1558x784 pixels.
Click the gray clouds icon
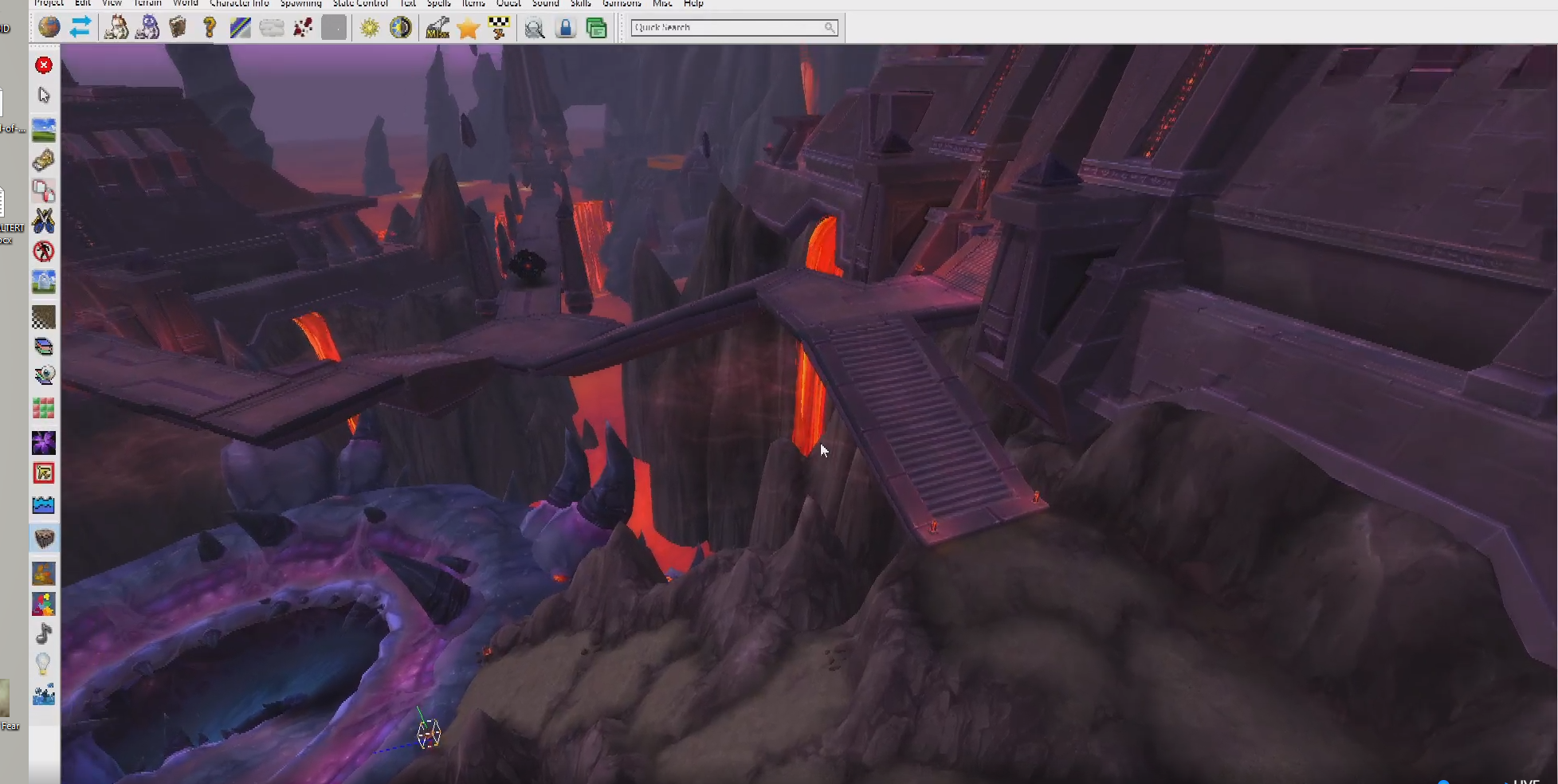coord(272,28)
